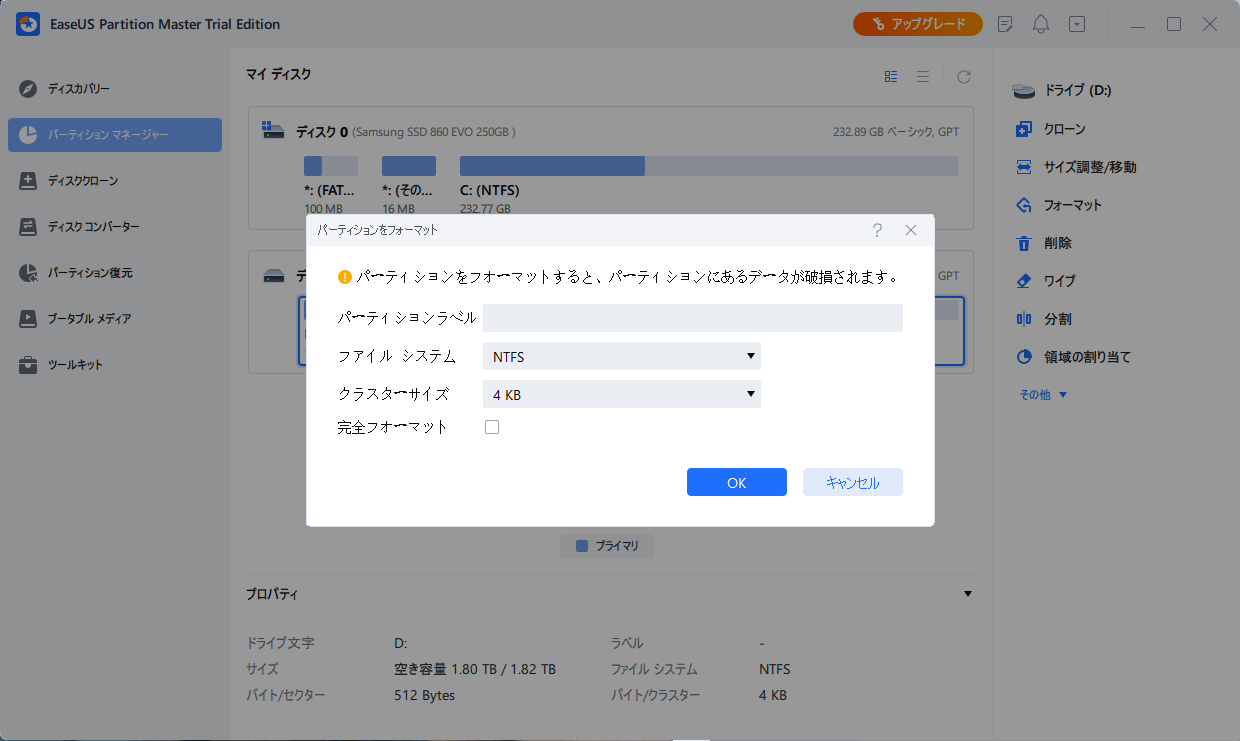This screenshot has height=741, width=1240.
Task: Switch disk view to block layout
Action: [890, 75]
